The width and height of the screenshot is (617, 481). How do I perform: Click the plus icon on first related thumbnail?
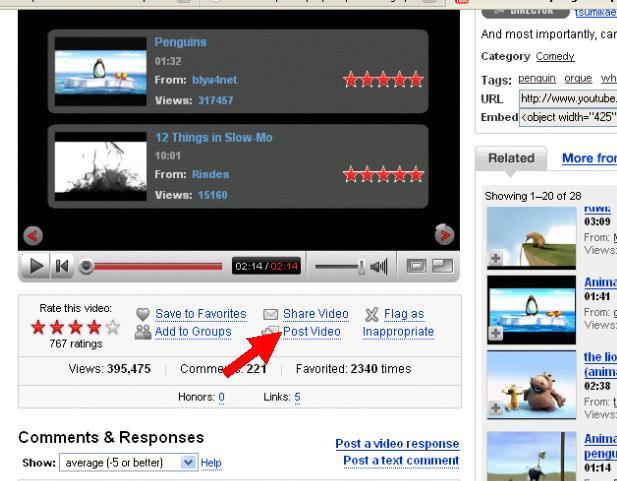(x=494, y=257)
